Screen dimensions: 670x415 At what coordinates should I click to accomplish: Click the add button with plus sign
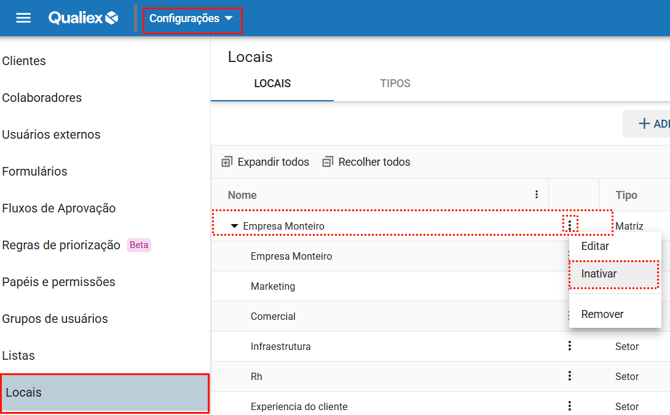[650, 124]
